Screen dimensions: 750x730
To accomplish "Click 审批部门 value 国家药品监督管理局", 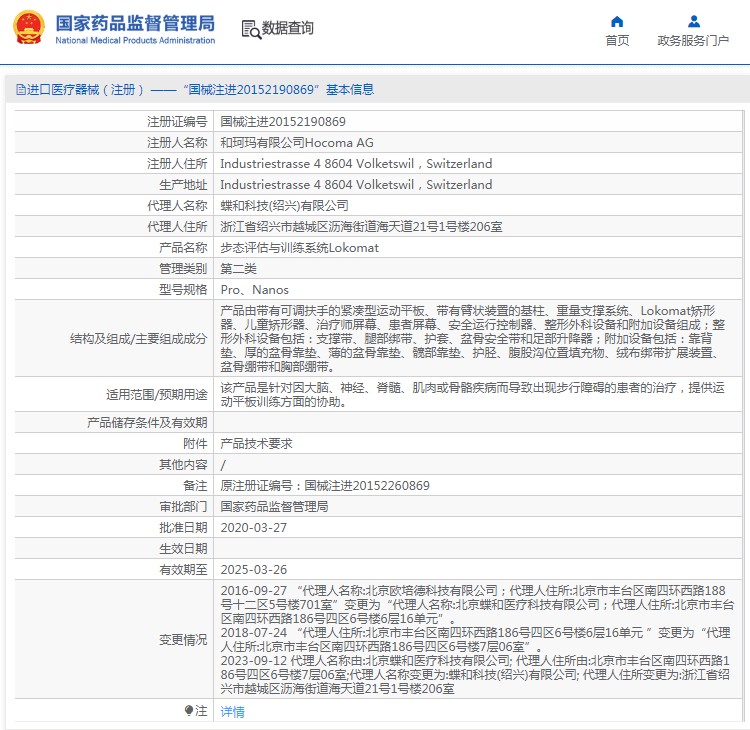I will click(274, 507).
